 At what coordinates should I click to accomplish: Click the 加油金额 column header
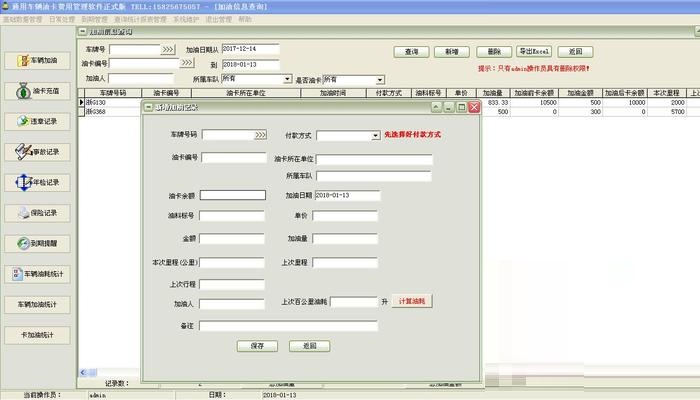(x=580, y=93)
